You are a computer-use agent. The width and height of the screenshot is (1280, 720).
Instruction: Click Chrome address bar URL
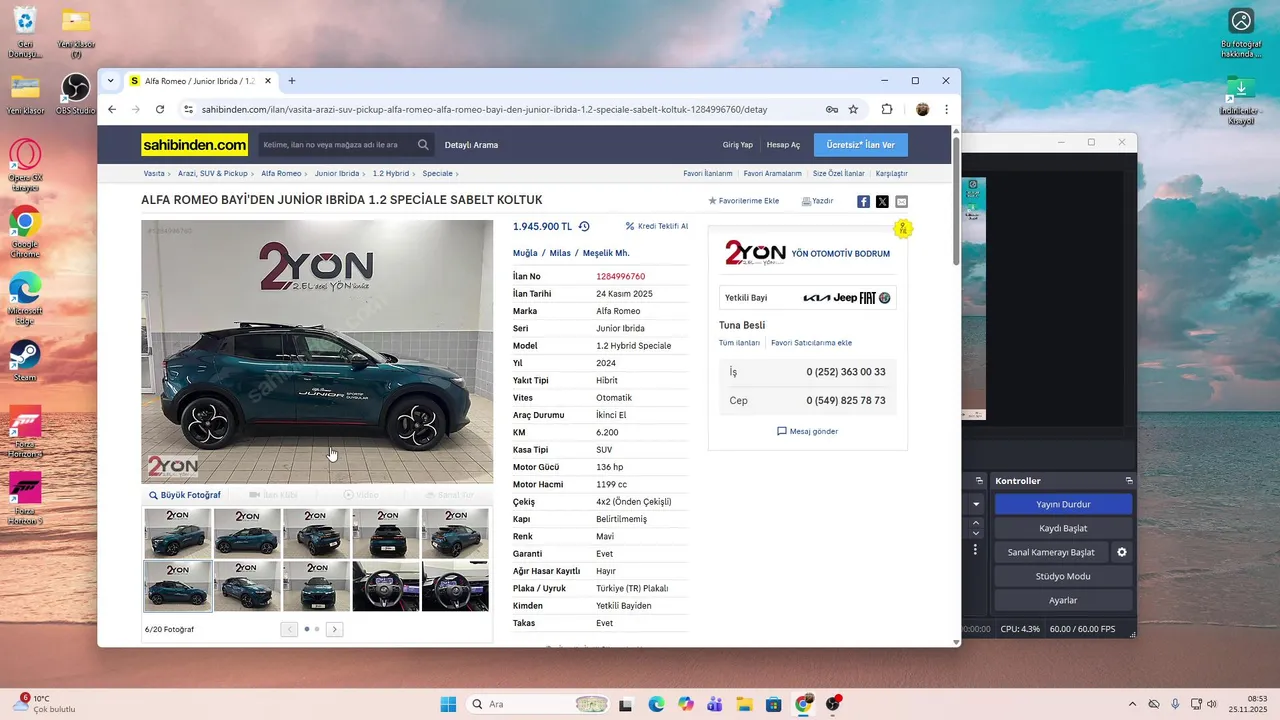484,109
